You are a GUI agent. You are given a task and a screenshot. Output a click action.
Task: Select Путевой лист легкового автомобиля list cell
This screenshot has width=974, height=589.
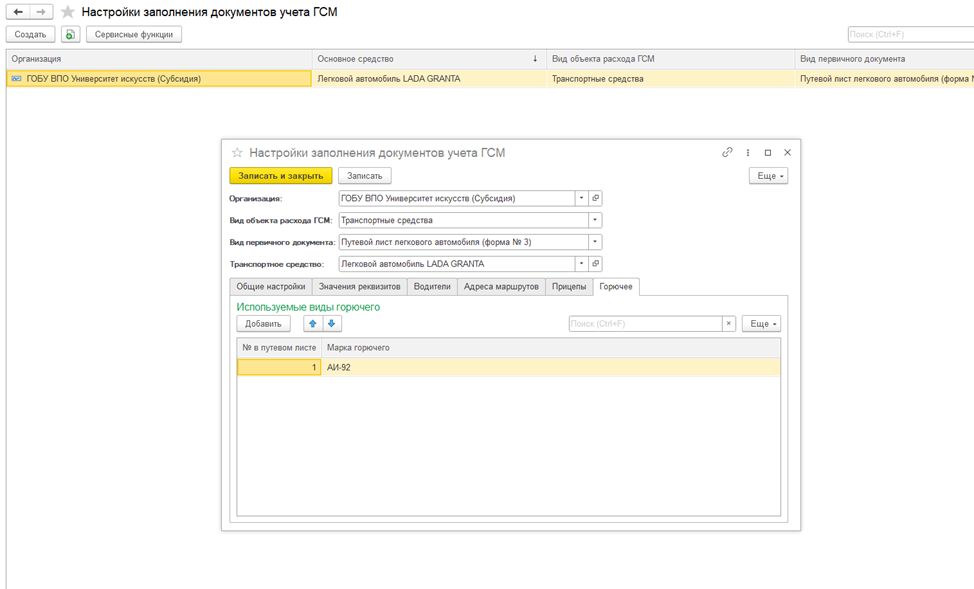[885, 79]
